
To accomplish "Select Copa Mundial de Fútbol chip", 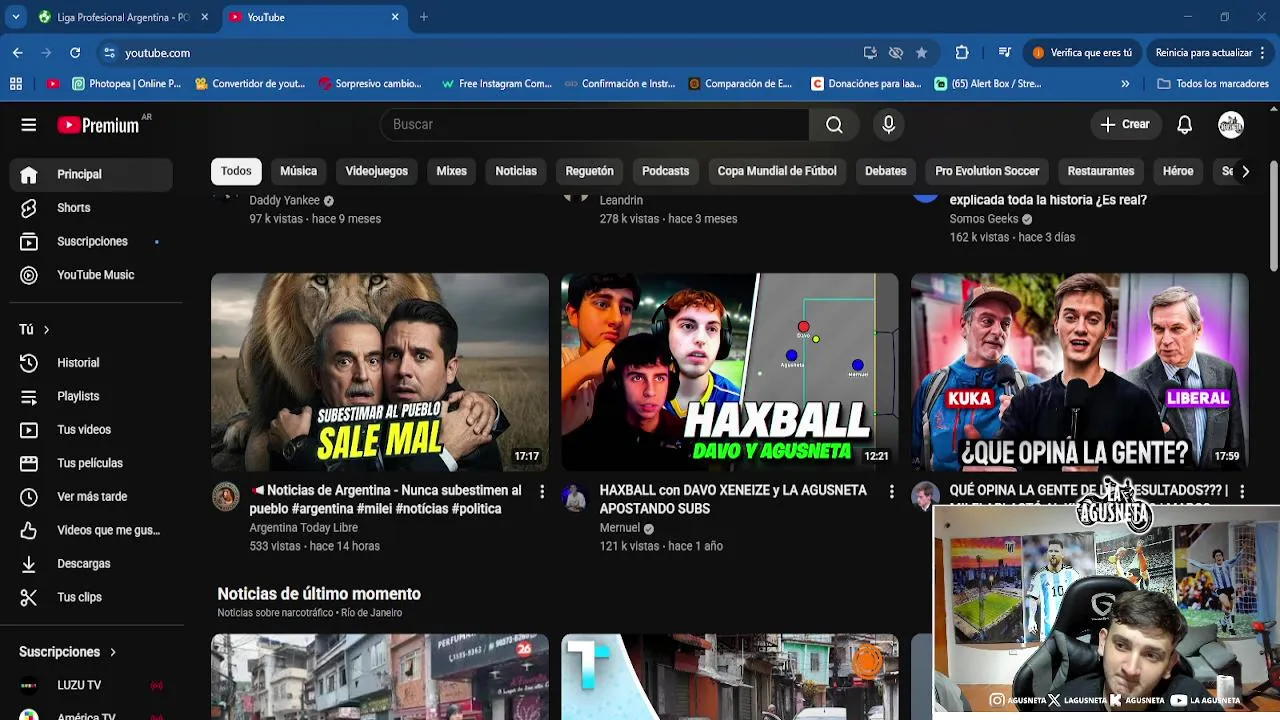I will click(x=777, y=171).
